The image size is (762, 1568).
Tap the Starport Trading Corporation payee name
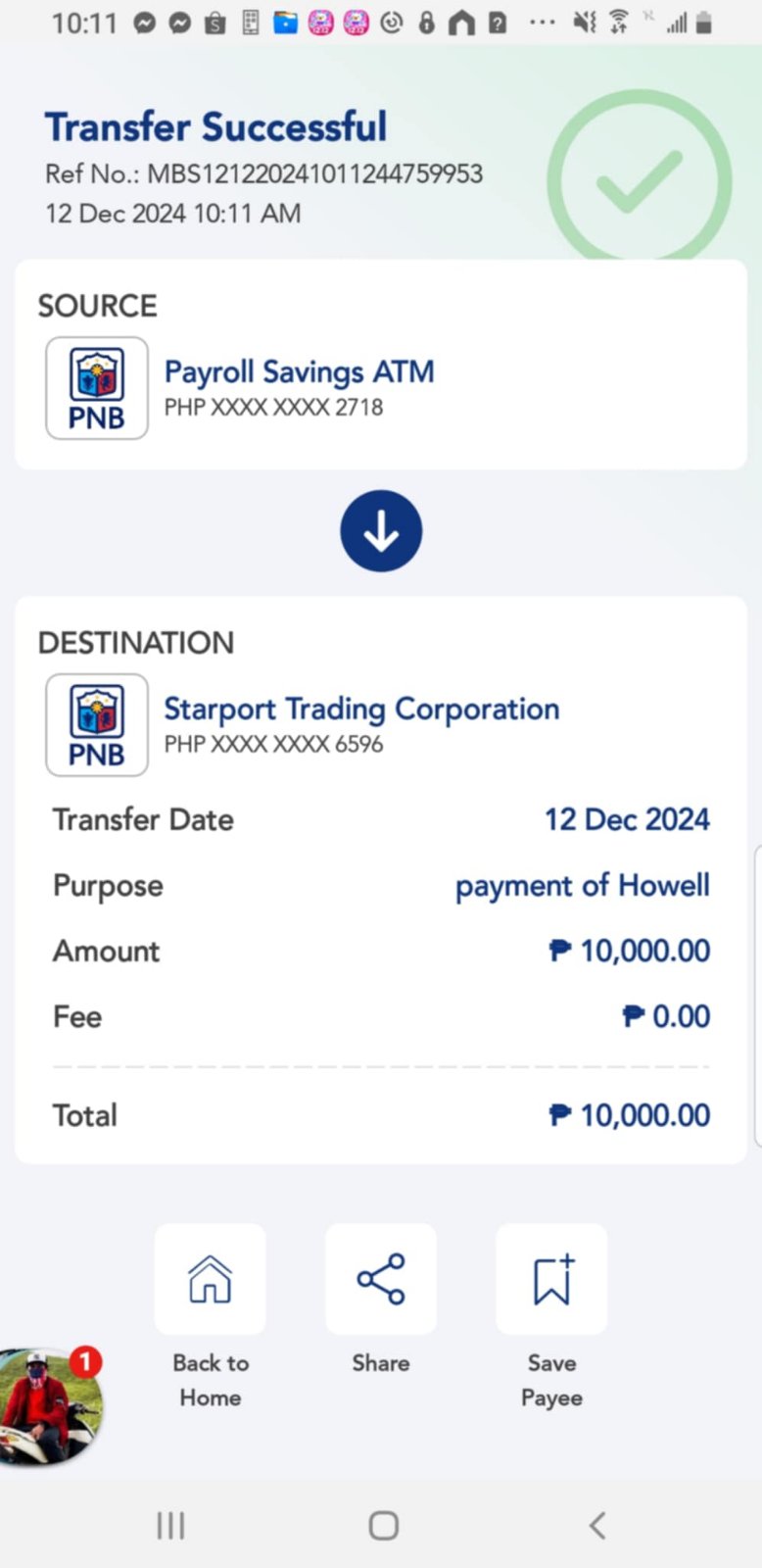pos(361,709)
